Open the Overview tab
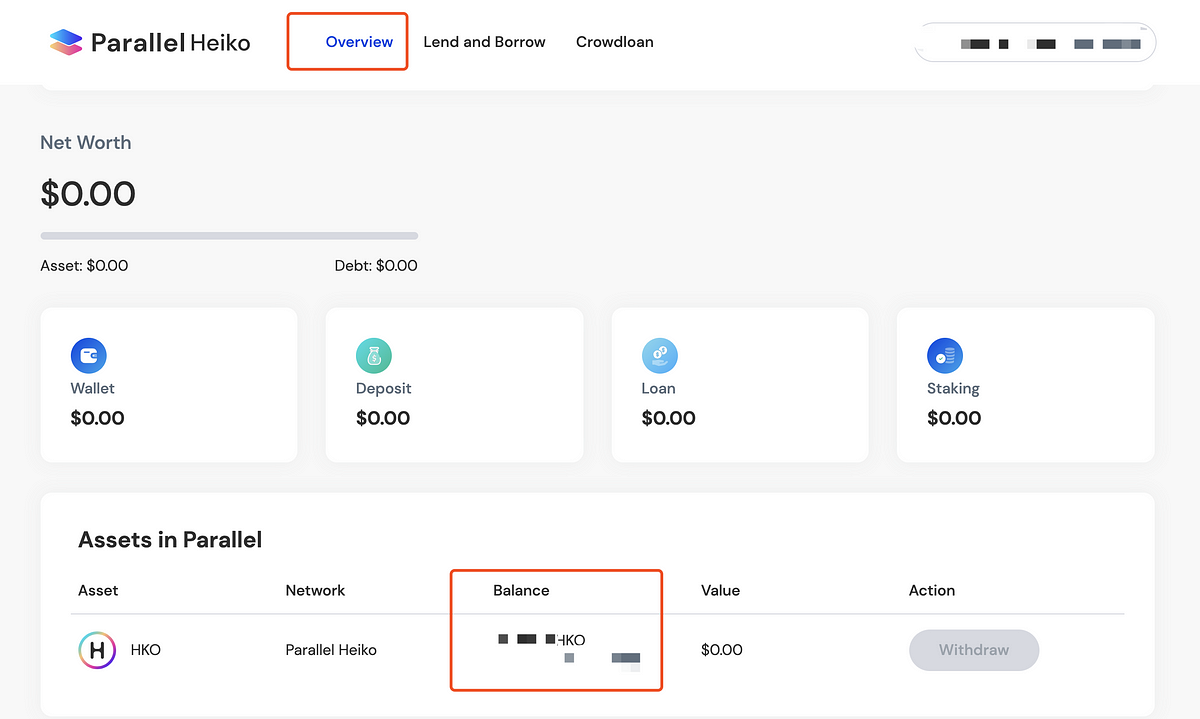1200x719 pixels. (359, 42)
